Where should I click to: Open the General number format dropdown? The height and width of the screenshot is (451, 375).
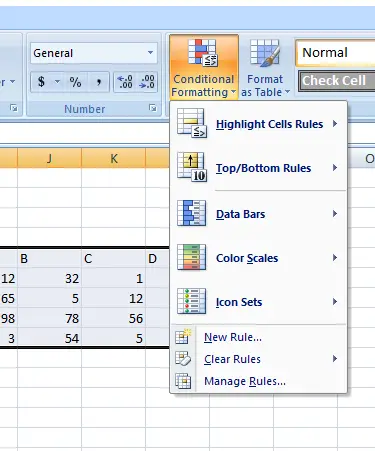(x=151, y=53)
